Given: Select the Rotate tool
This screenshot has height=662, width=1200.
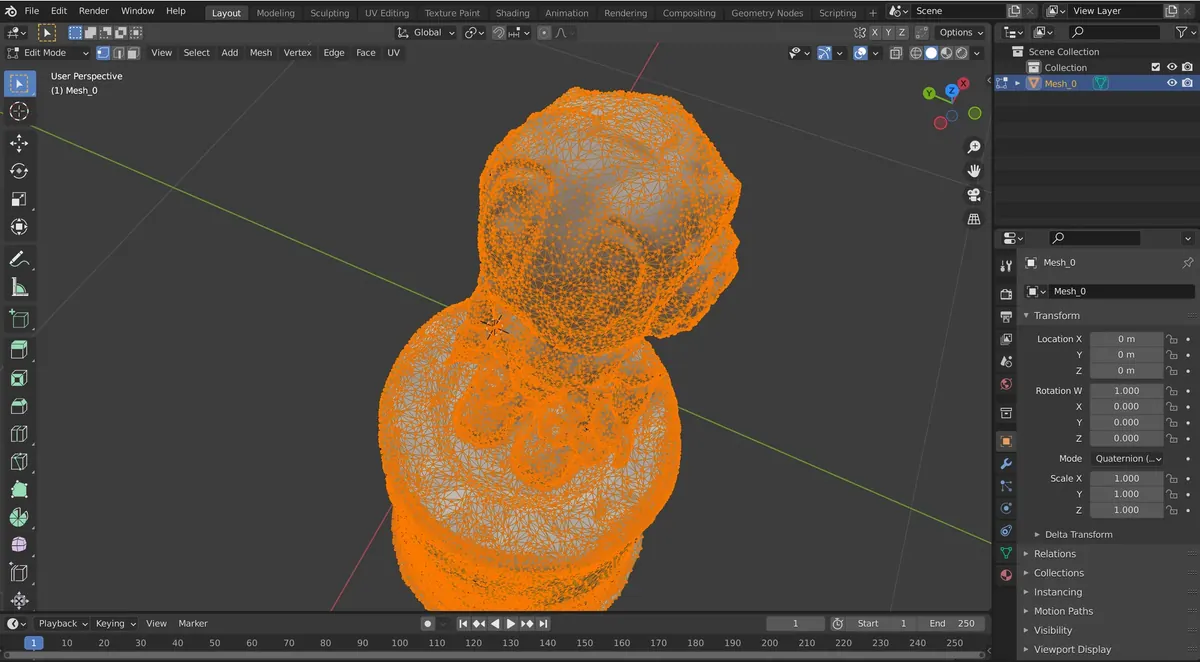Looking at the screenshot, I should pos(19,171).
